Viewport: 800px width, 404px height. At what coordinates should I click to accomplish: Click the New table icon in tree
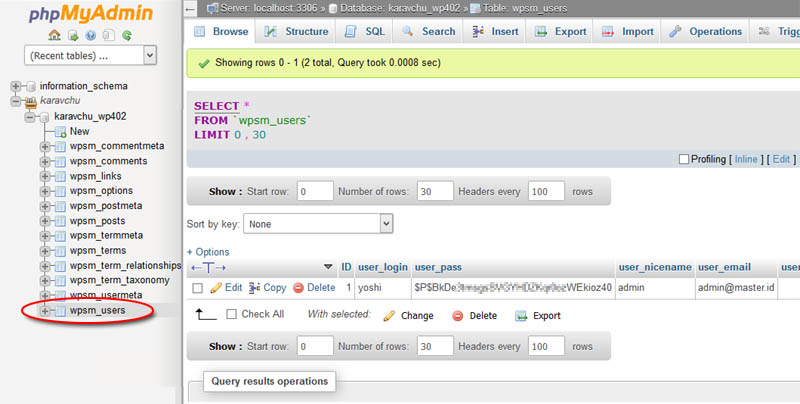[x=60, y=132]
